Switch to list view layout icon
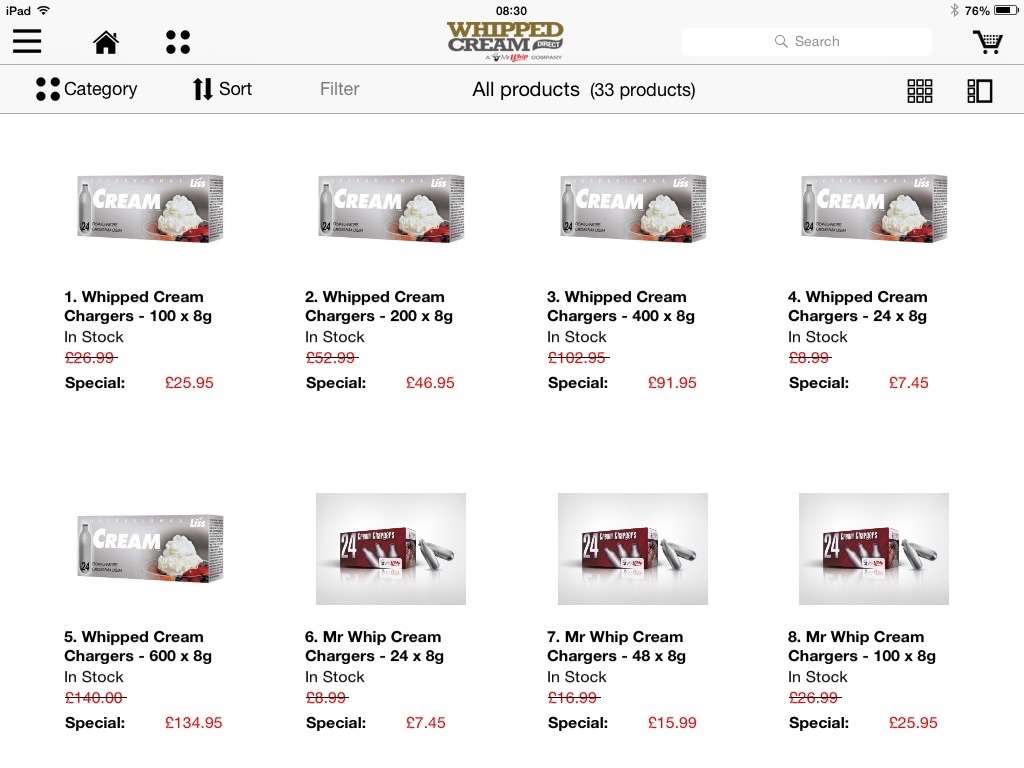This screenshot has height=768, width=1024. coord(980,91)
